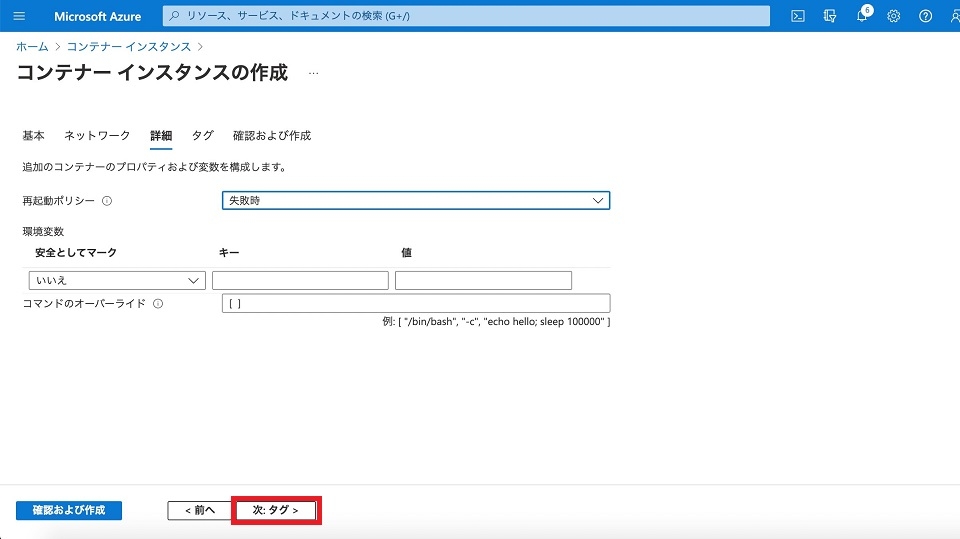
Task: Switch to the 基本 tab
Action: 34,135
